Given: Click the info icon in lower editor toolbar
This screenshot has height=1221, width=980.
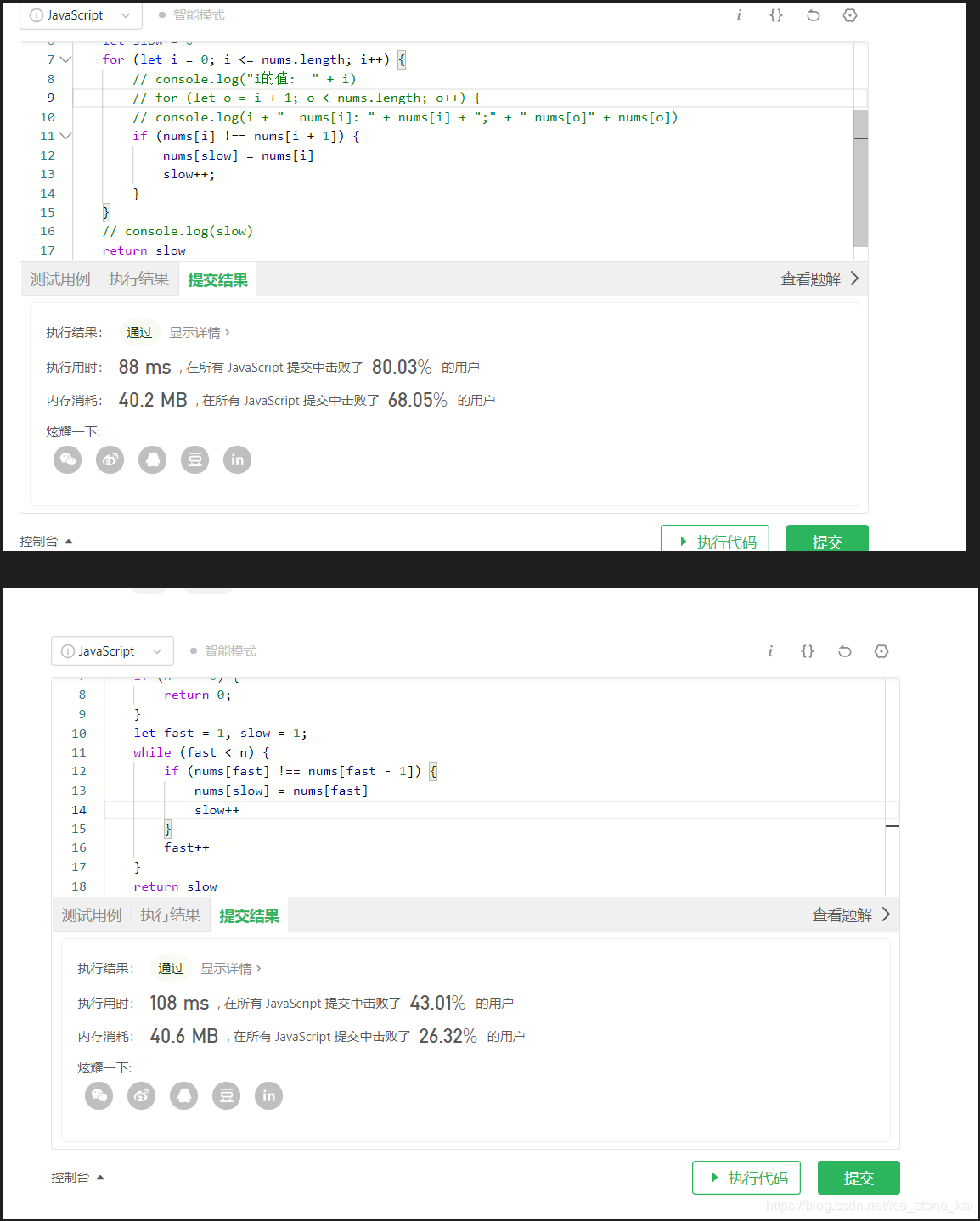Looking at the screenshot, I should pyautogui.click(x=770, y=651).
